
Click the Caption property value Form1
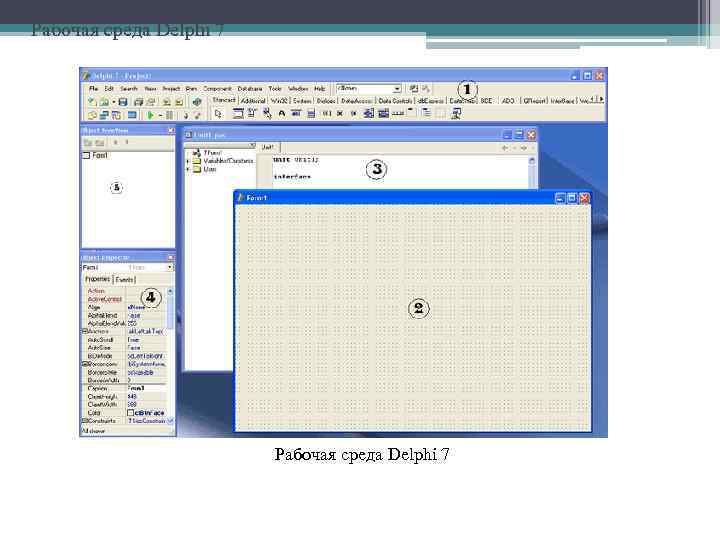click(x=146, y=388)
